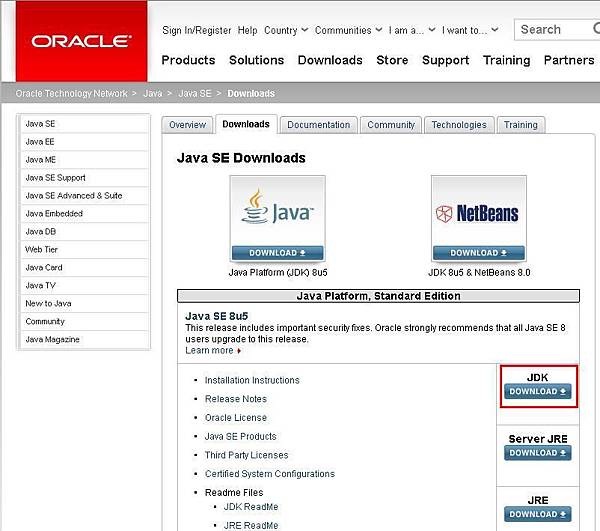Click the Java logo thumbnail

[x=277, y=211]
